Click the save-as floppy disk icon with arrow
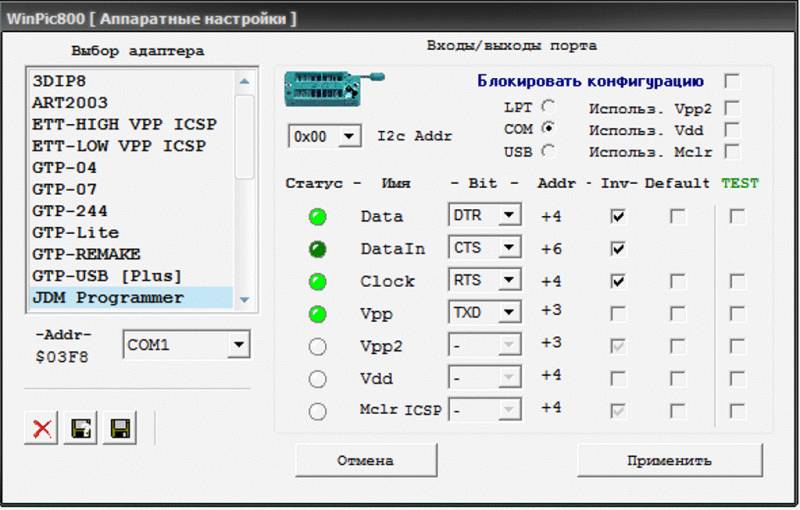 point(81,428)
